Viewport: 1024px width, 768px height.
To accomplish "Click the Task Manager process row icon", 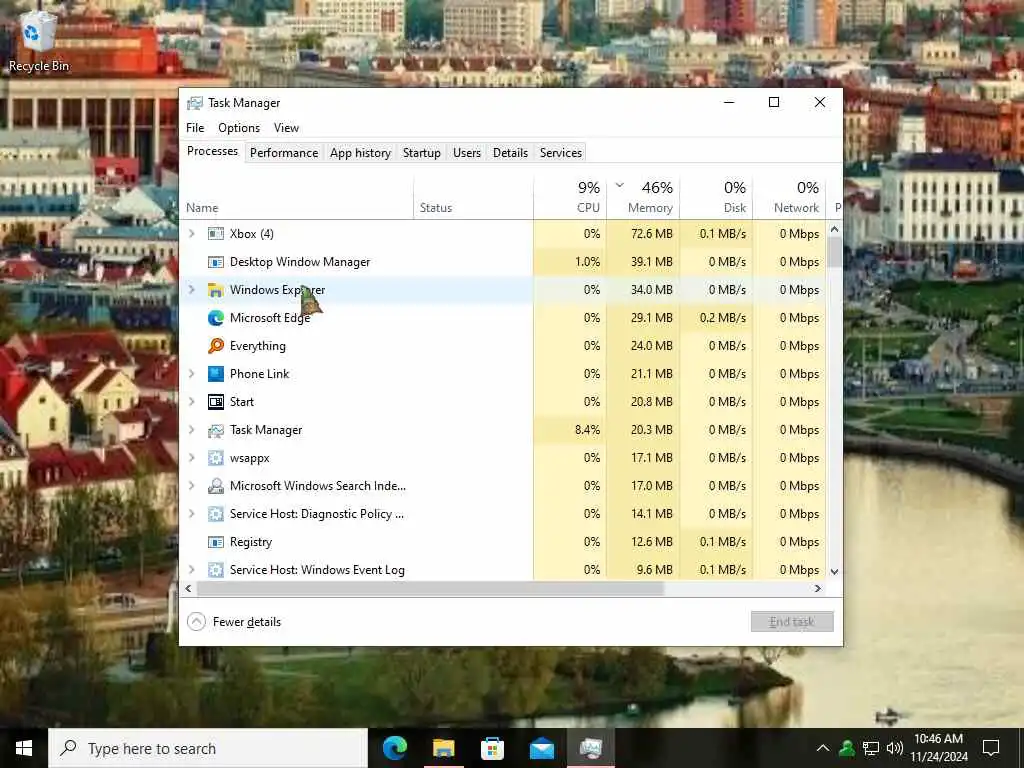I will tap(216, 430).
